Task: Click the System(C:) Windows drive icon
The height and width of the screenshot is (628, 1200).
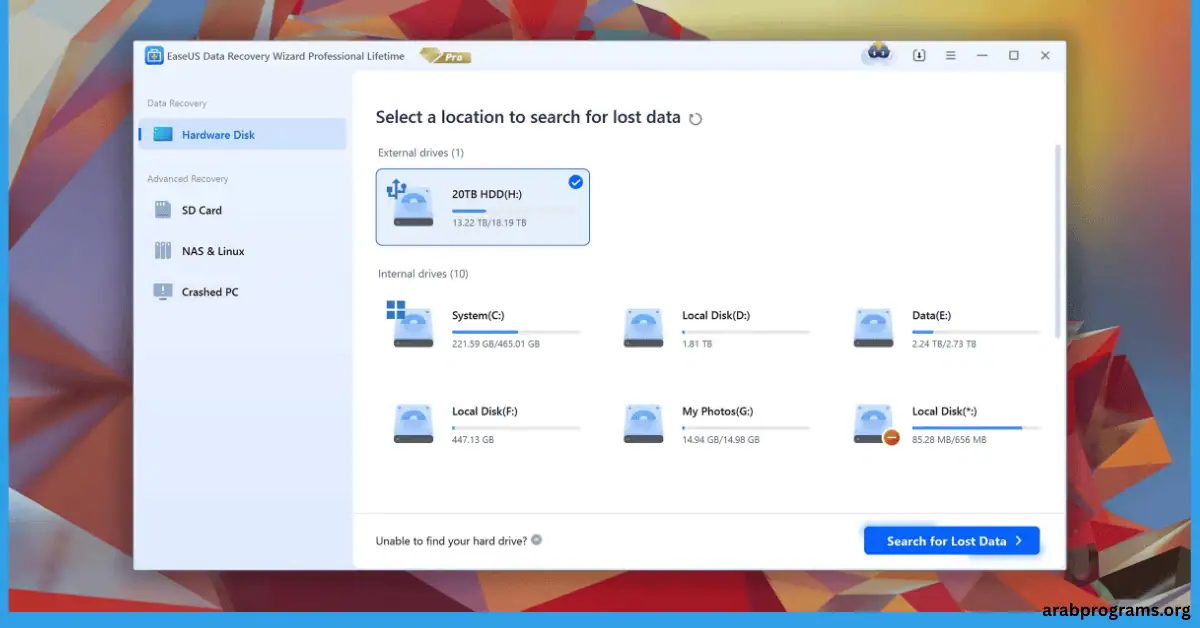Action: [x=411, y=324]
